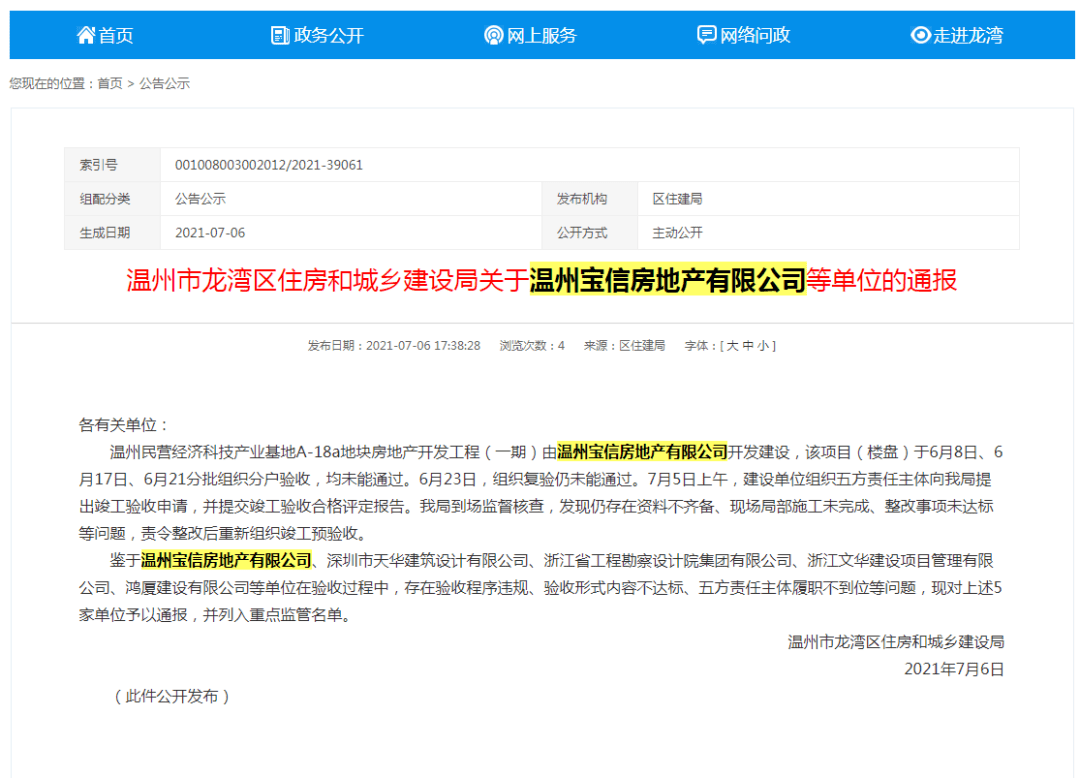This screenshot has width=1080, height=778.
Task: Set font size to 中
Action: 747,346
